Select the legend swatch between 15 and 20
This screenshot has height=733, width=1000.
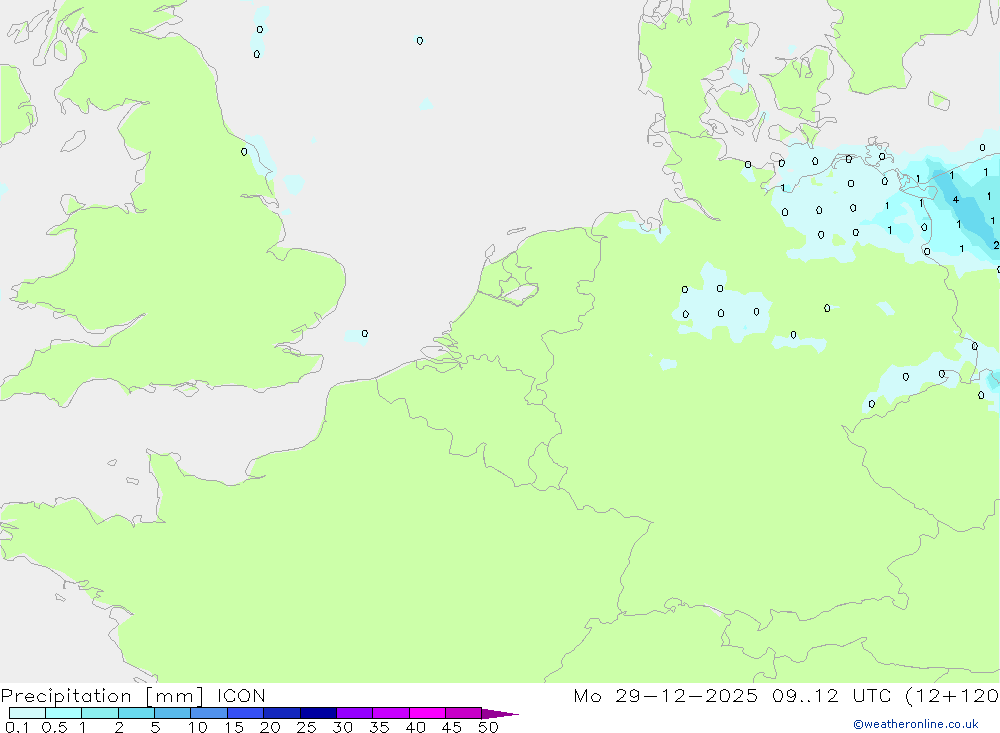click(245, 713)
